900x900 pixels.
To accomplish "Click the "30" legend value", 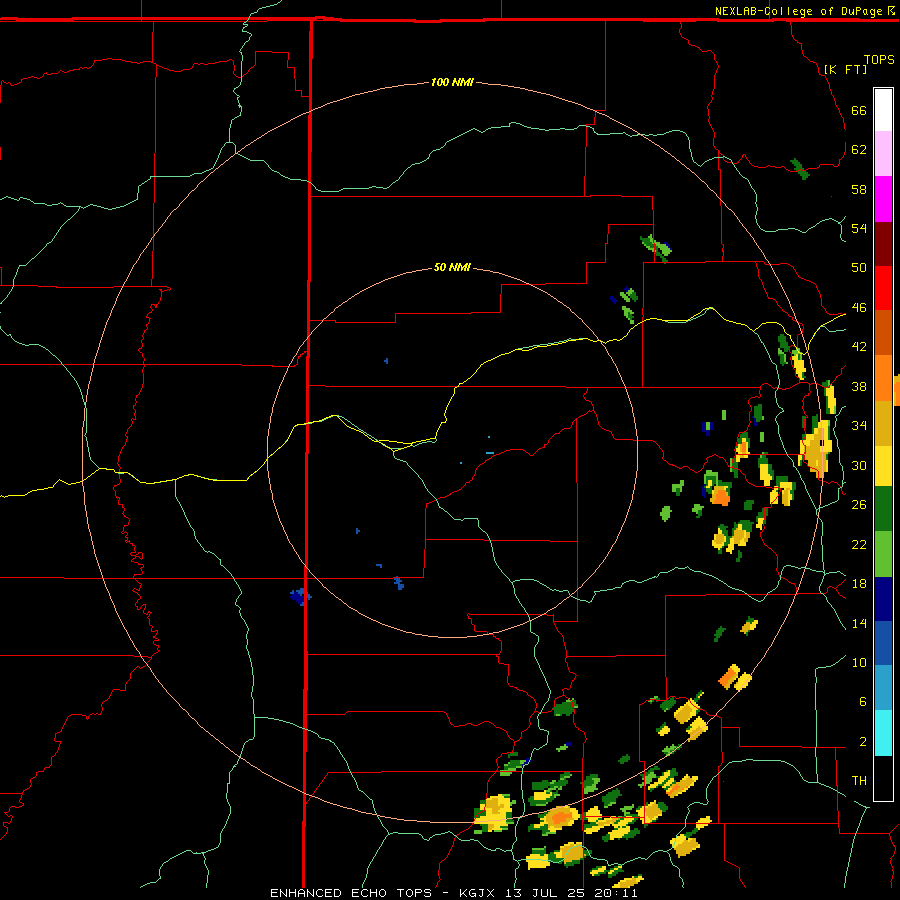I will coord(859,465).
